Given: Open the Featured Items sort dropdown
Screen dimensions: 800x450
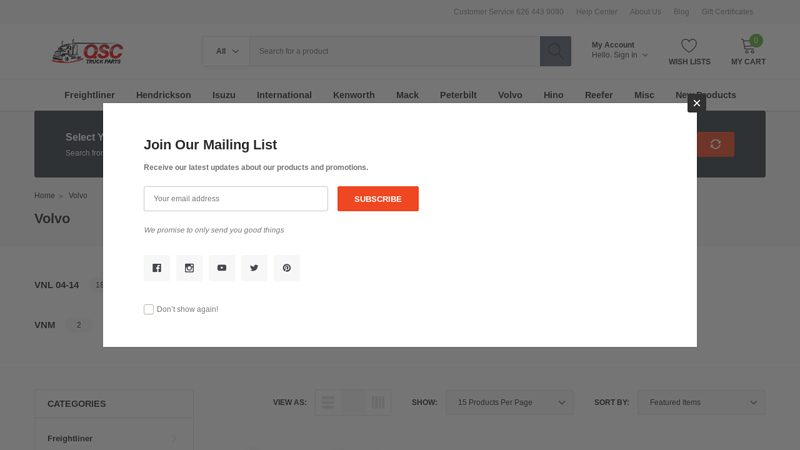Looking at the screenshot, I should tap(701, 403).
